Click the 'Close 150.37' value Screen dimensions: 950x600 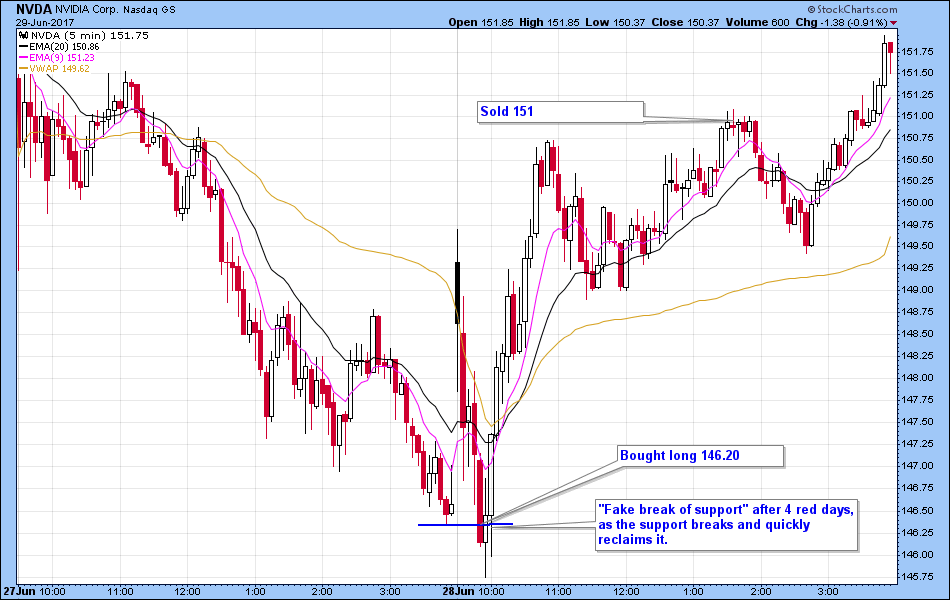tap(685, 22)
